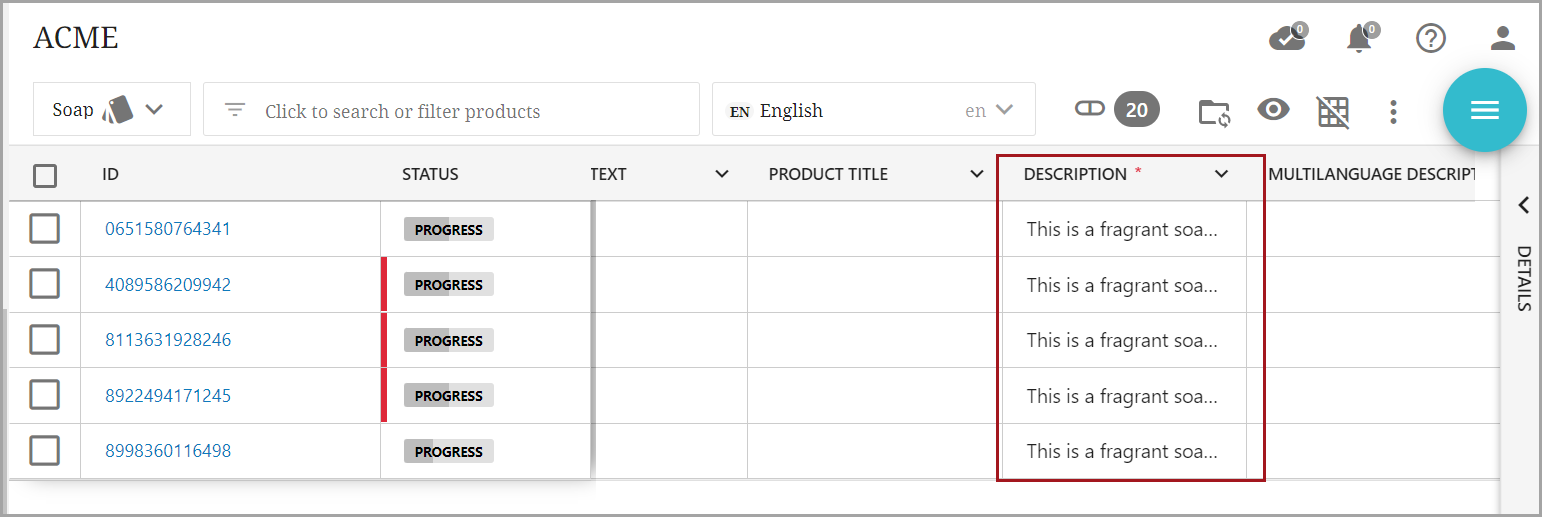
Task: Select checkbox for product 0651580764341
Action: [45, 229]
